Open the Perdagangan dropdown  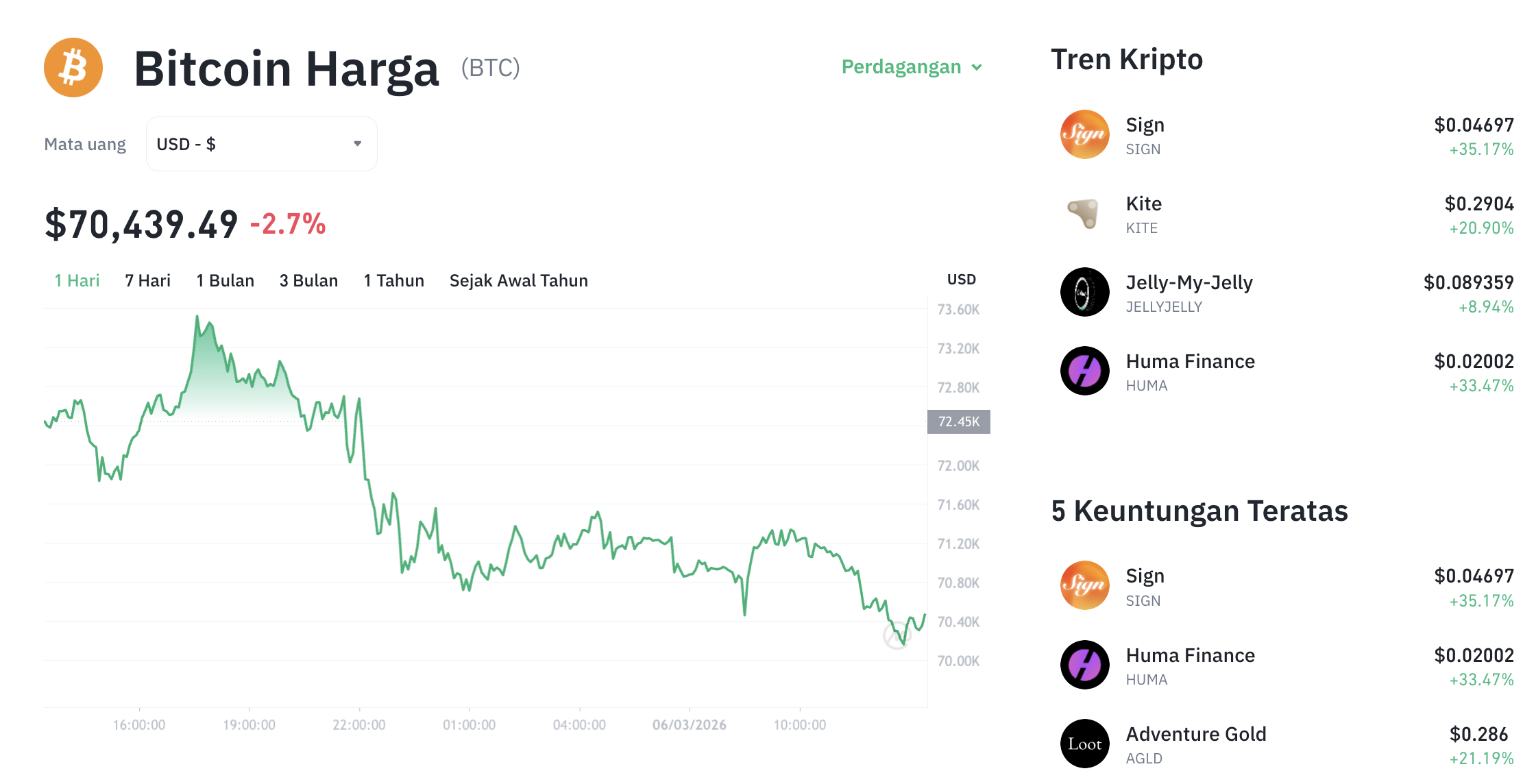click(x=912, y=66)
